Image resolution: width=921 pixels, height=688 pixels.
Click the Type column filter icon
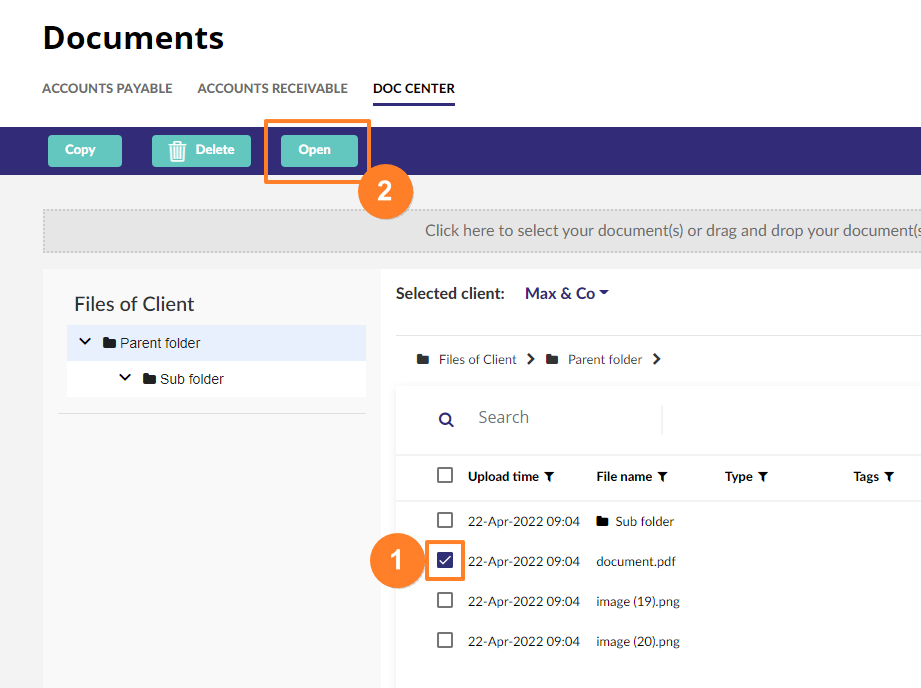point(763,476)
